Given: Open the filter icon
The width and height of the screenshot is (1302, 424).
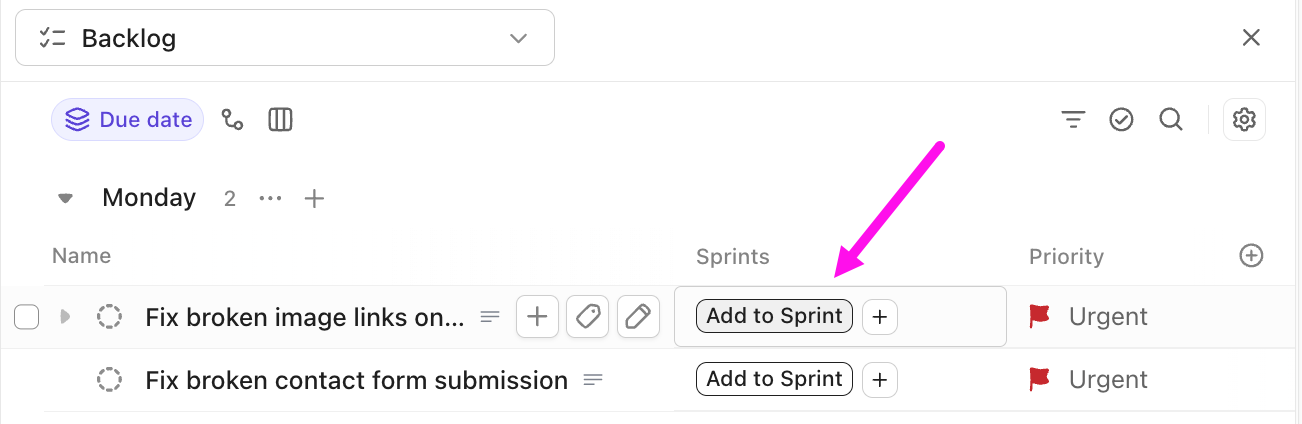Looking at the screenshot, I should [x=1073, y=120].
